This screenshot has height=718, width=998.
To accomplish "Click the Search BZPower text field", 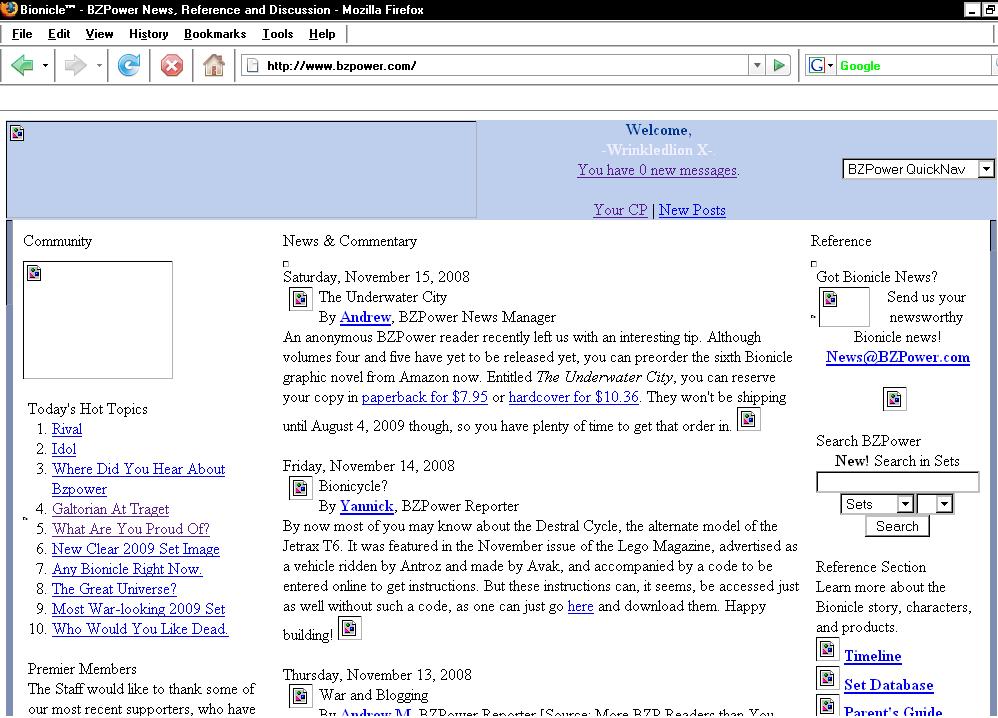I will coord(897,482).
